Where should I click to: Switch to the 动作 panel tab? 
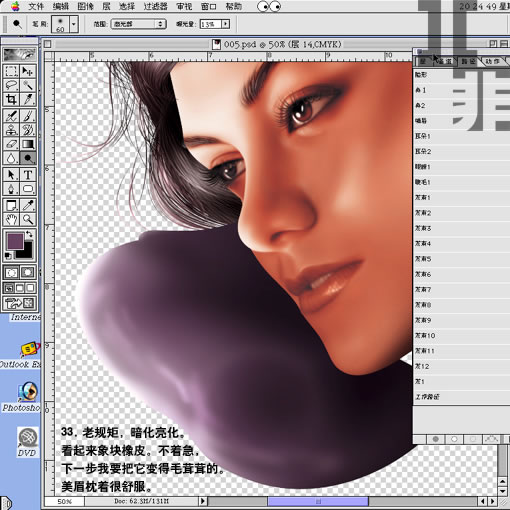pyautogui.click(x=492, y=61)
